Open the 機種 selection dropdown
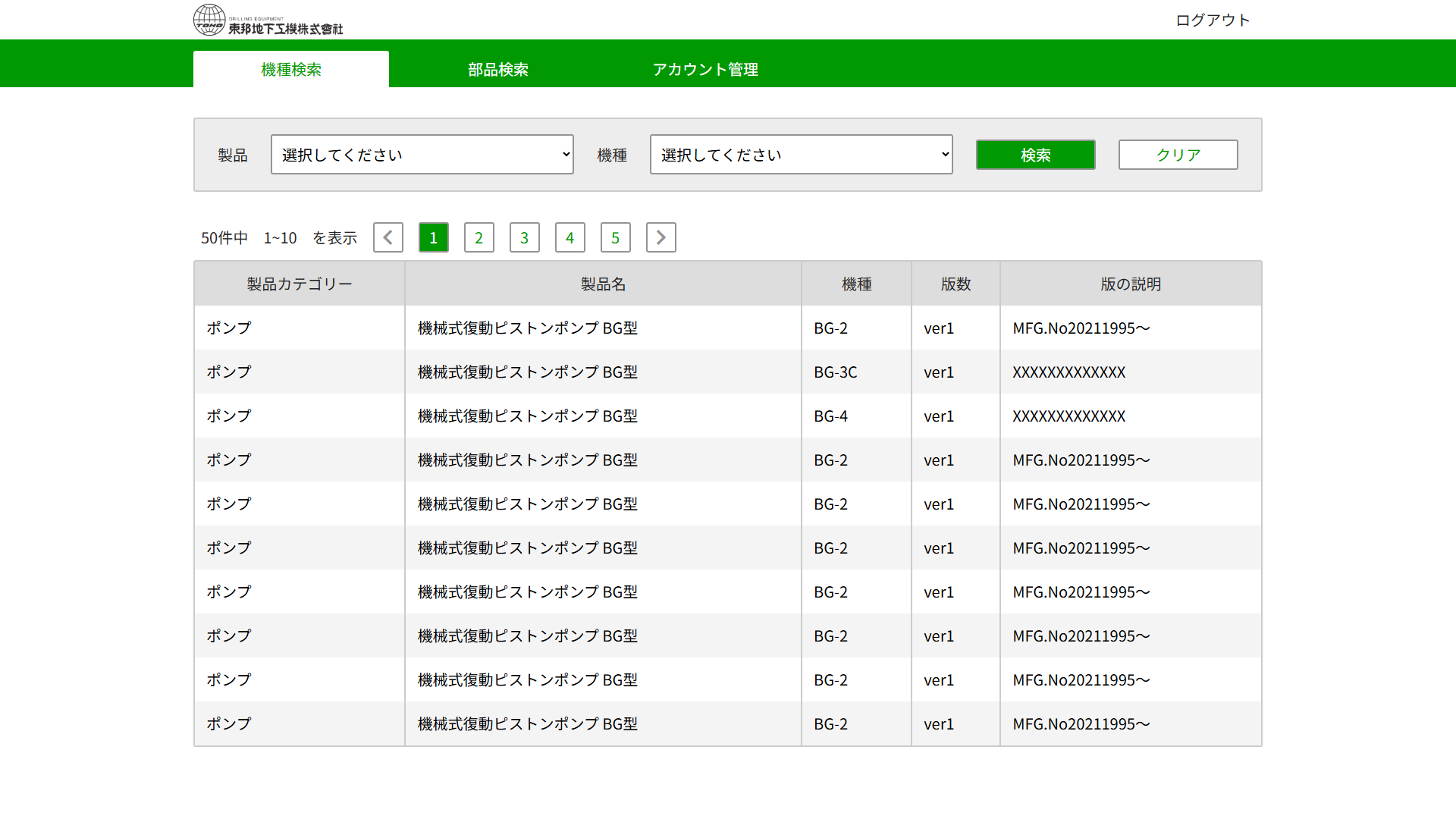This screenshot has width=1456, height=819. 801,154
